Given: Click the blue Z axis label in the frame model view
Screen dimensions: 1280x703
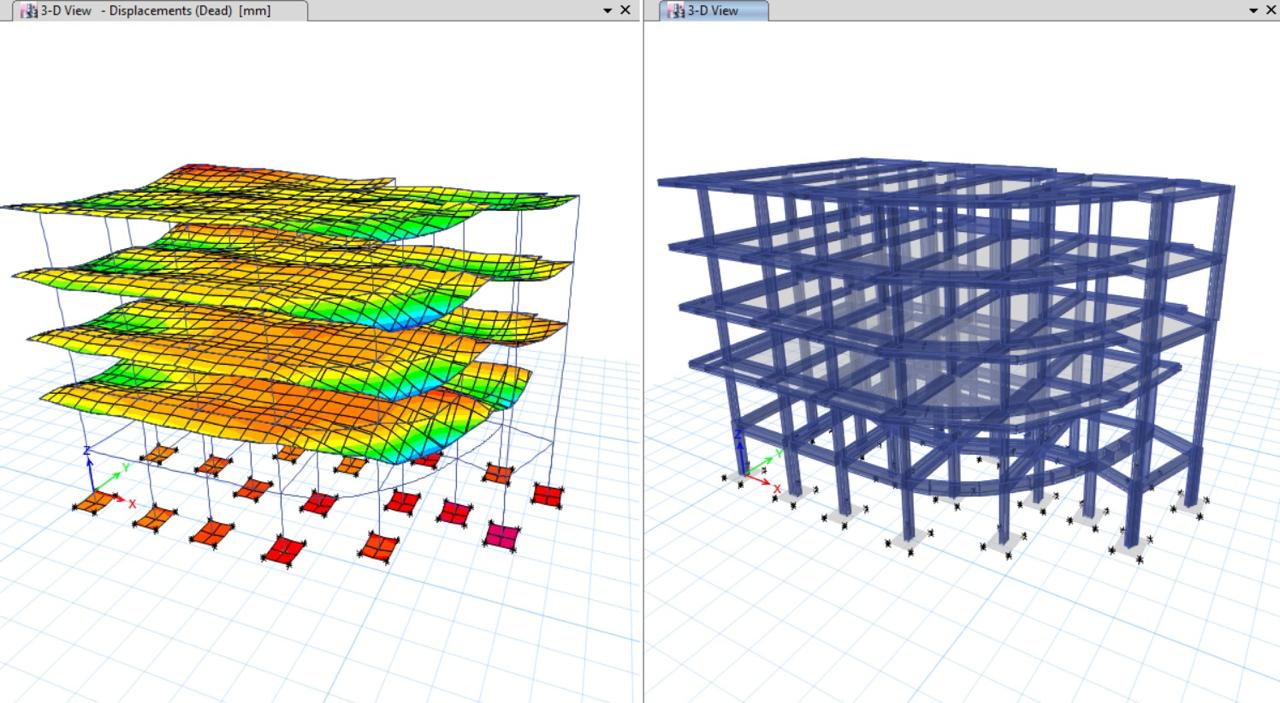Looking at the screenshot, I should coord(738,434).
